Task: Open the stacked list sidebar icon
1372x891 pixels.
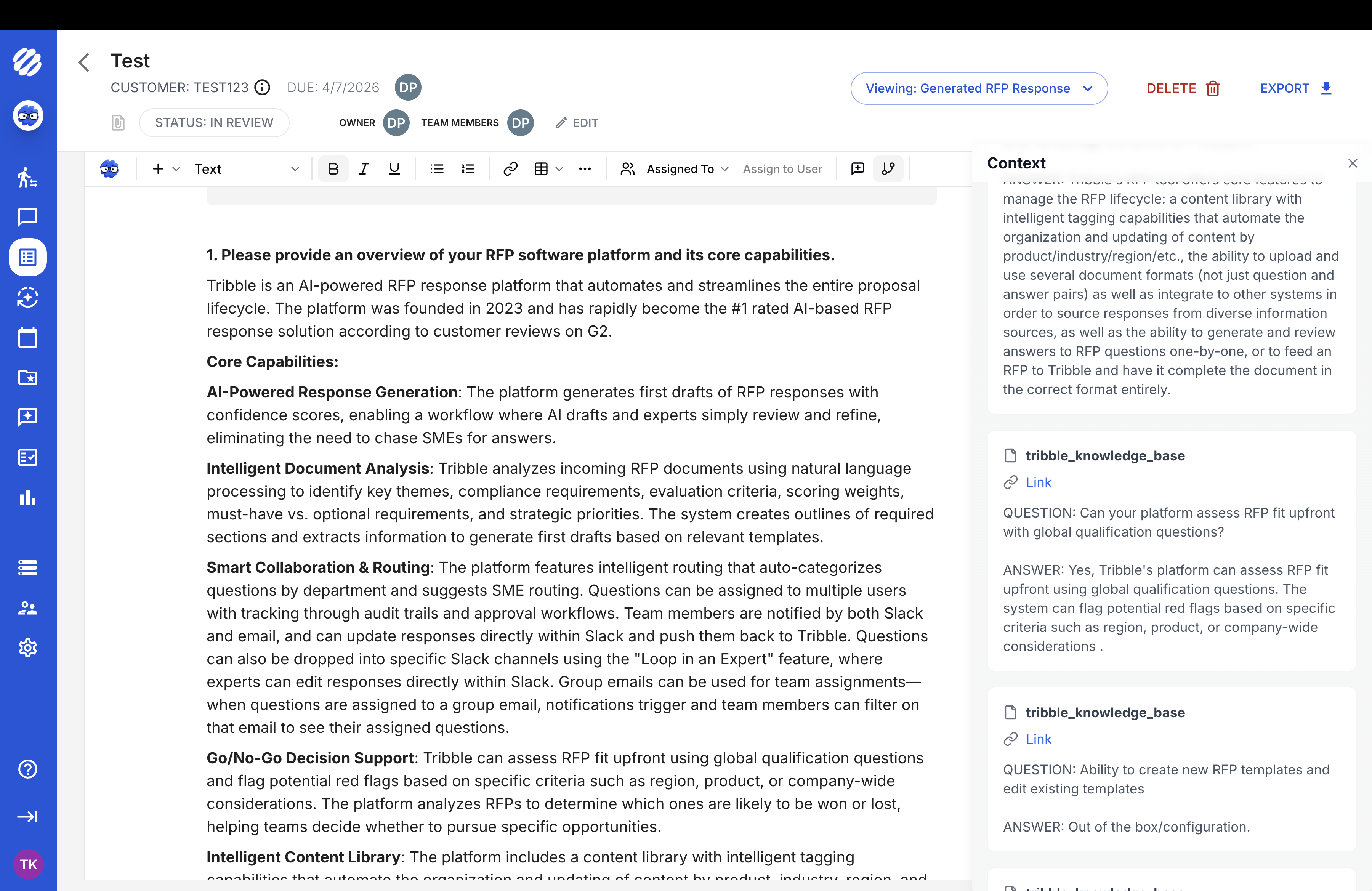Action: (x=28, y=568)
